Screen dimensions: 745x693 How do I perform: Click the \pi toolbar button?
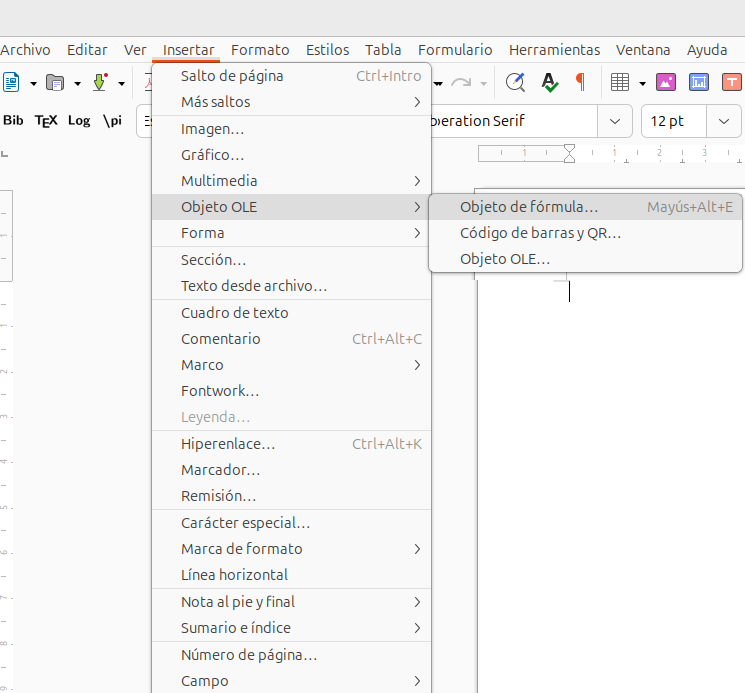click(x=113, y=121)
